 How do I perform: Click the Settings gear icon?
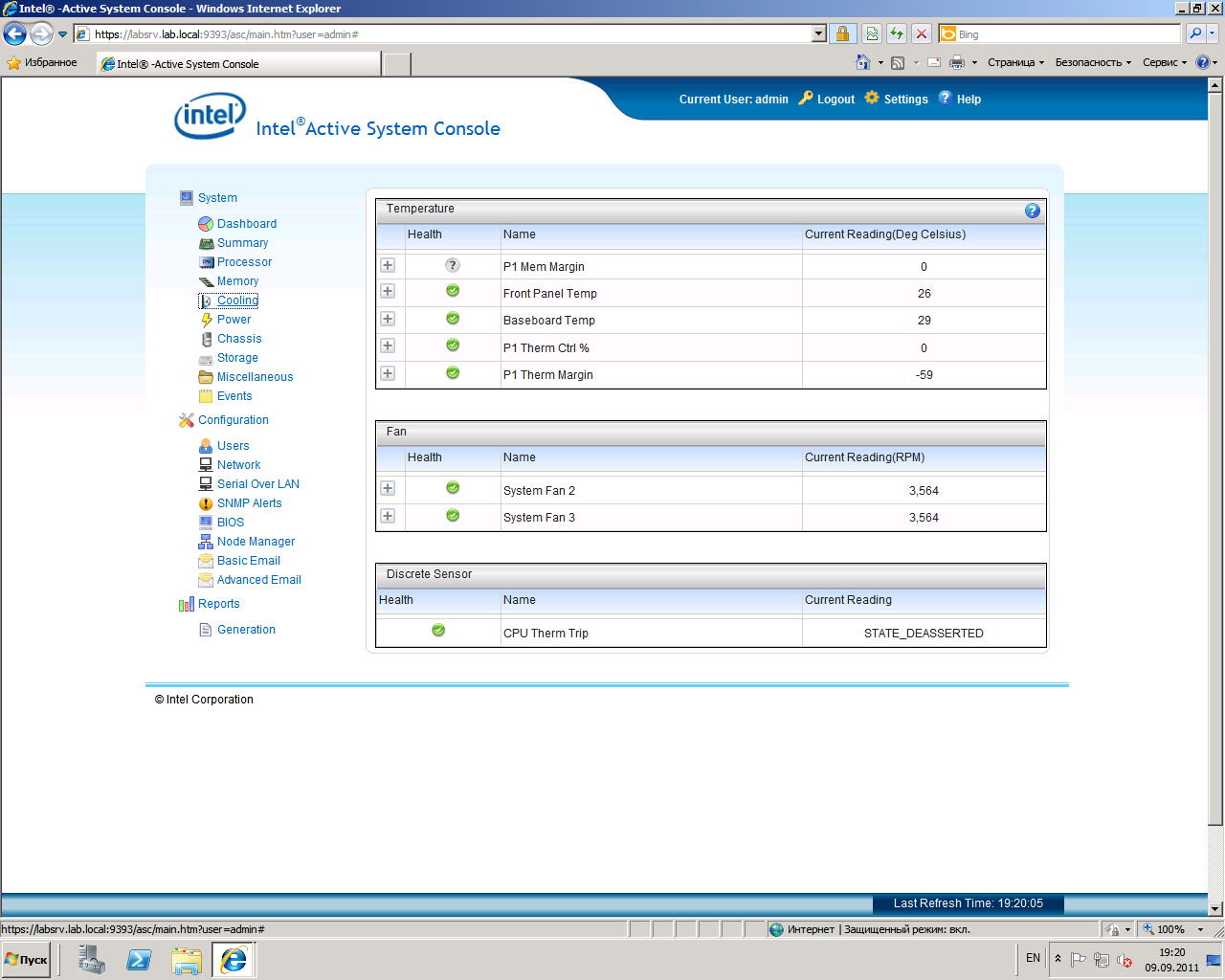click(872, 98)
